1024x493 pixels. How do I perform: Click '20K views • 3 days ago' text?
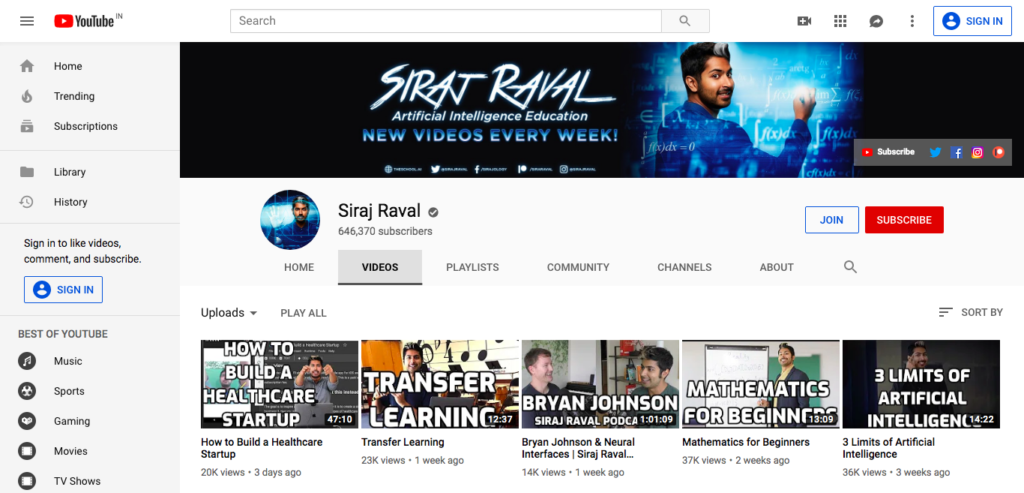pyautogui.click(x=251, y=472)
